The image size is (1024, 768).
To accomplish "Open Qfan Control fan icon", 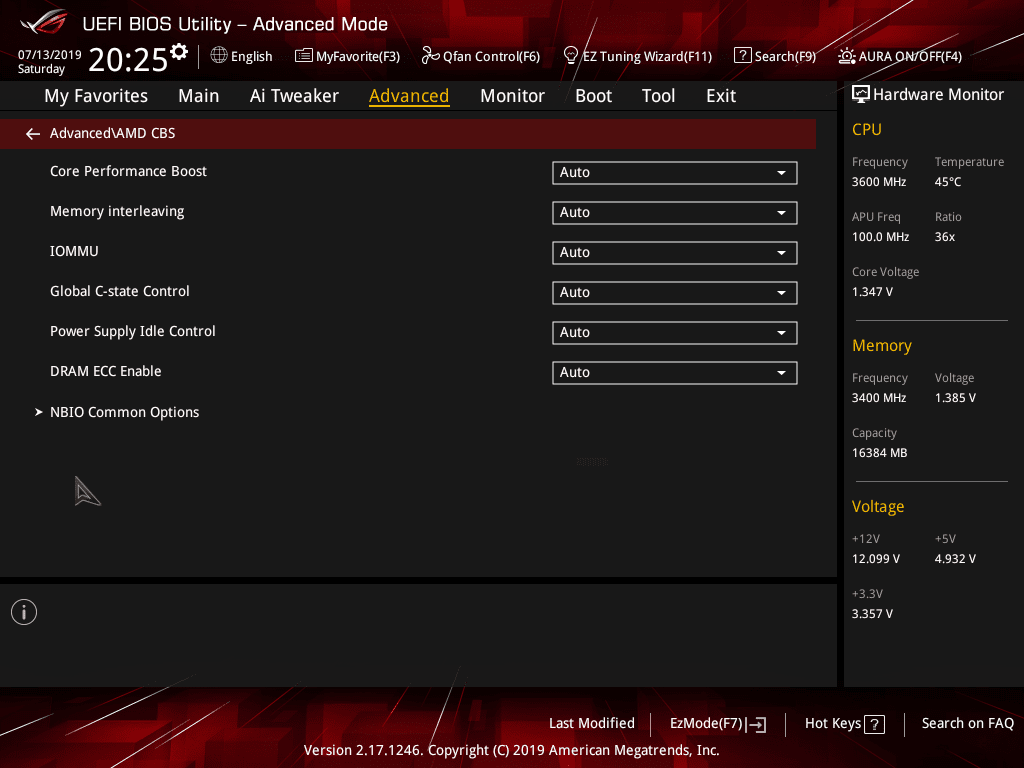I will 430,56.
